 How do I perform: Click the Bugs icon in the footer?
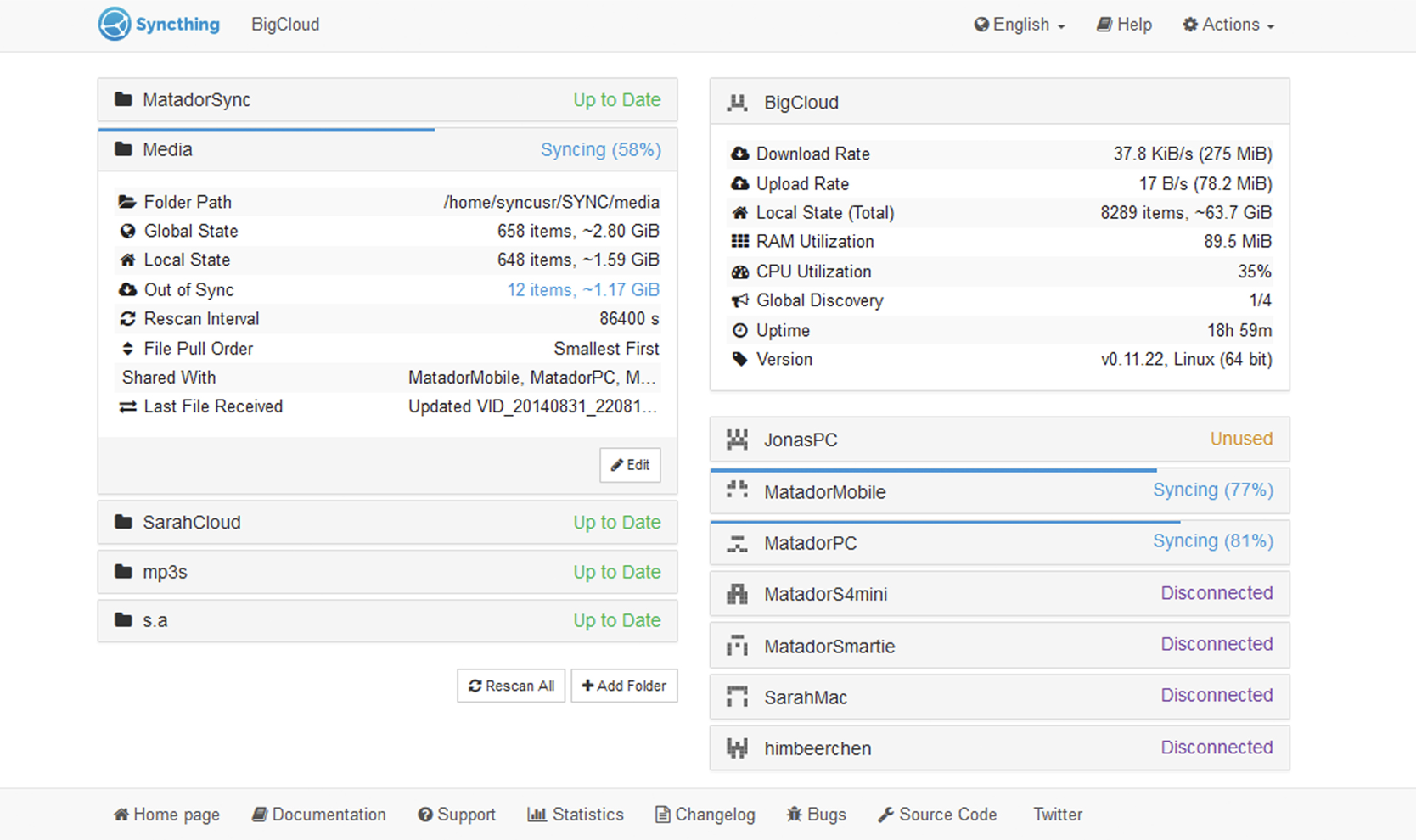793,815
